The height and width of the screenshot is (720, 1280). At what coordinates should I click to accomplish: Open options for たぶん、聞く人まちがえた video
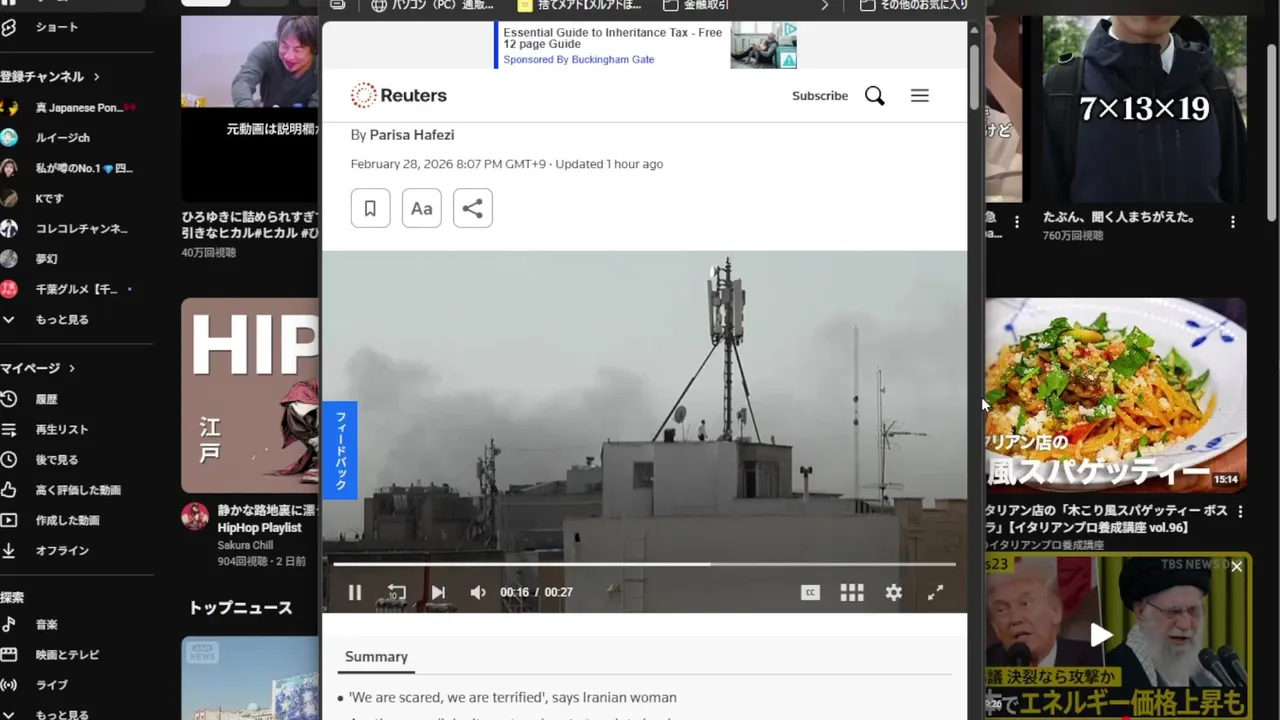point(1233,222)
